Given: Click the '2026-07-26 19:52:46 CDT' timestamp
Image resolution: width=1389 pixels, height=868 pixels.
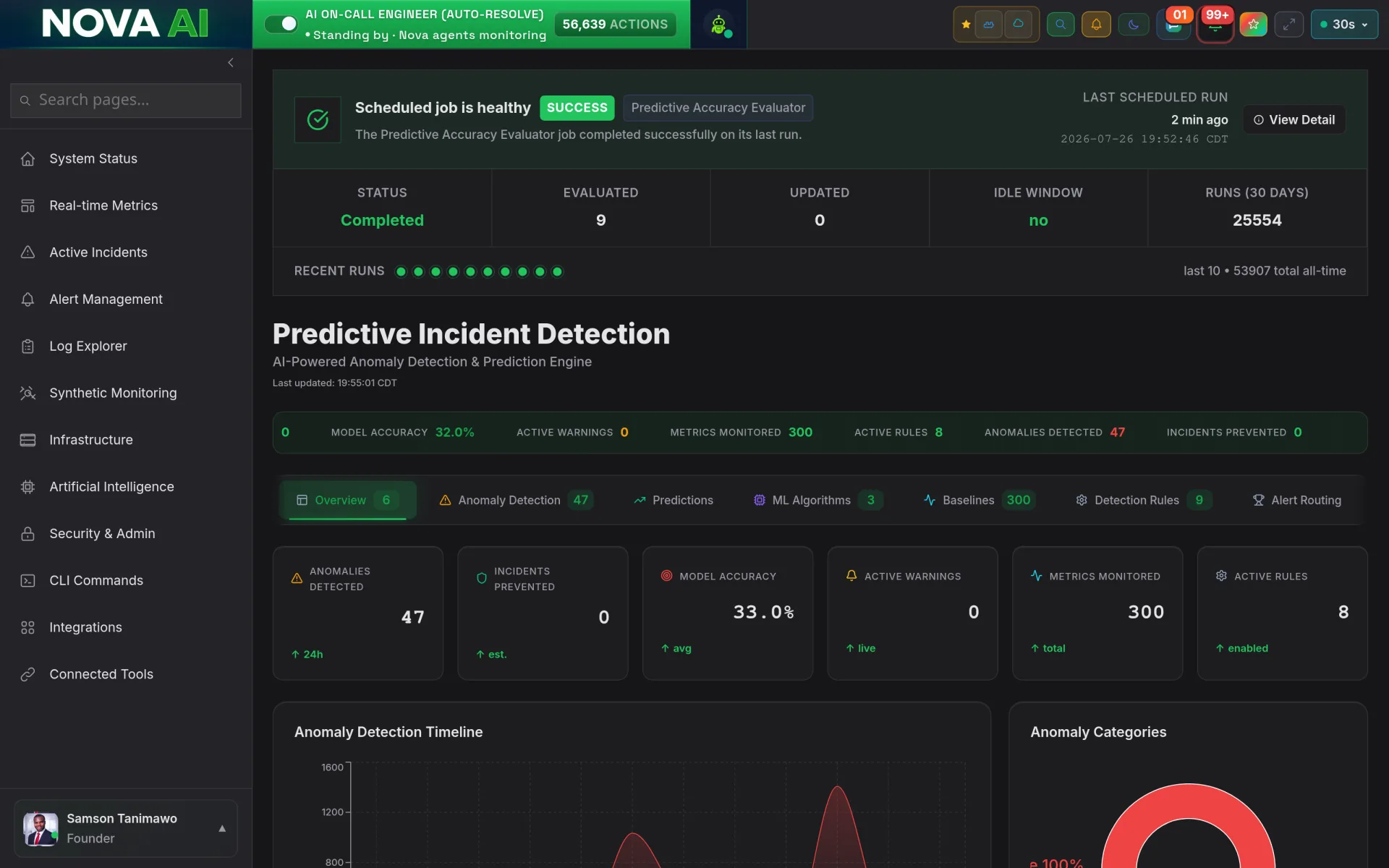Looking at the screenshot, I should coord(1144,139).
